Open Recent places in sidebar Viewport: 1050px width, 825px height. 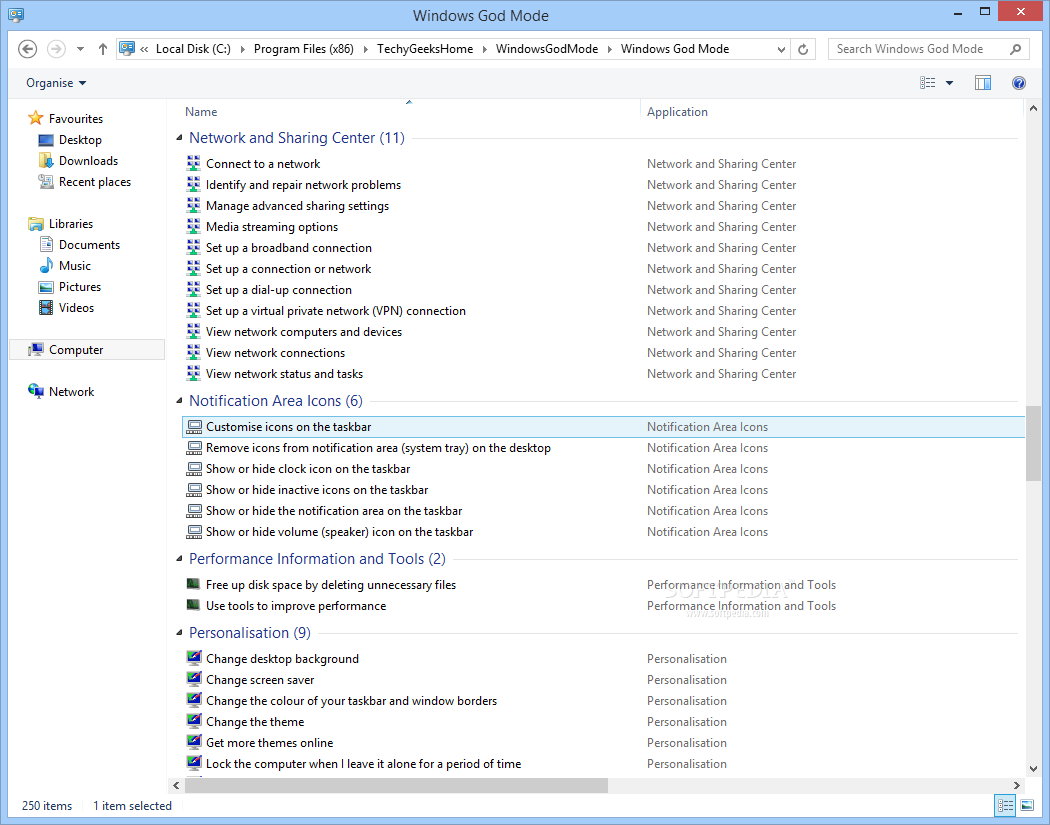click(85, 182)
